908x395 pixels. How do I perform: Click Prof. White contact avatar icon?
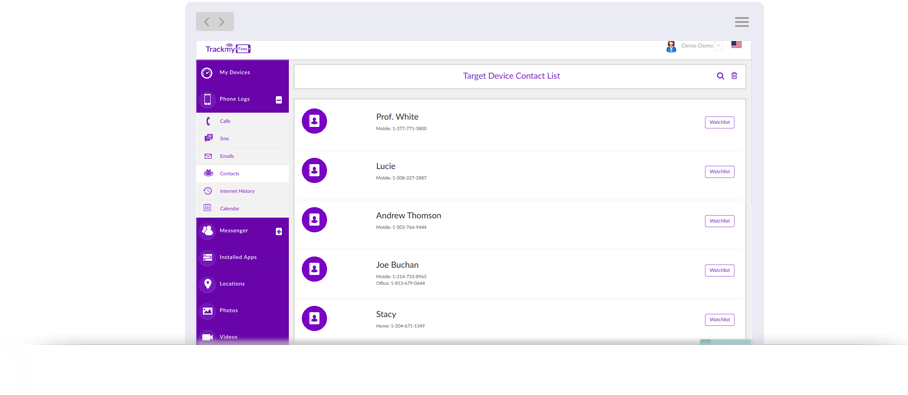pos(314,121)
